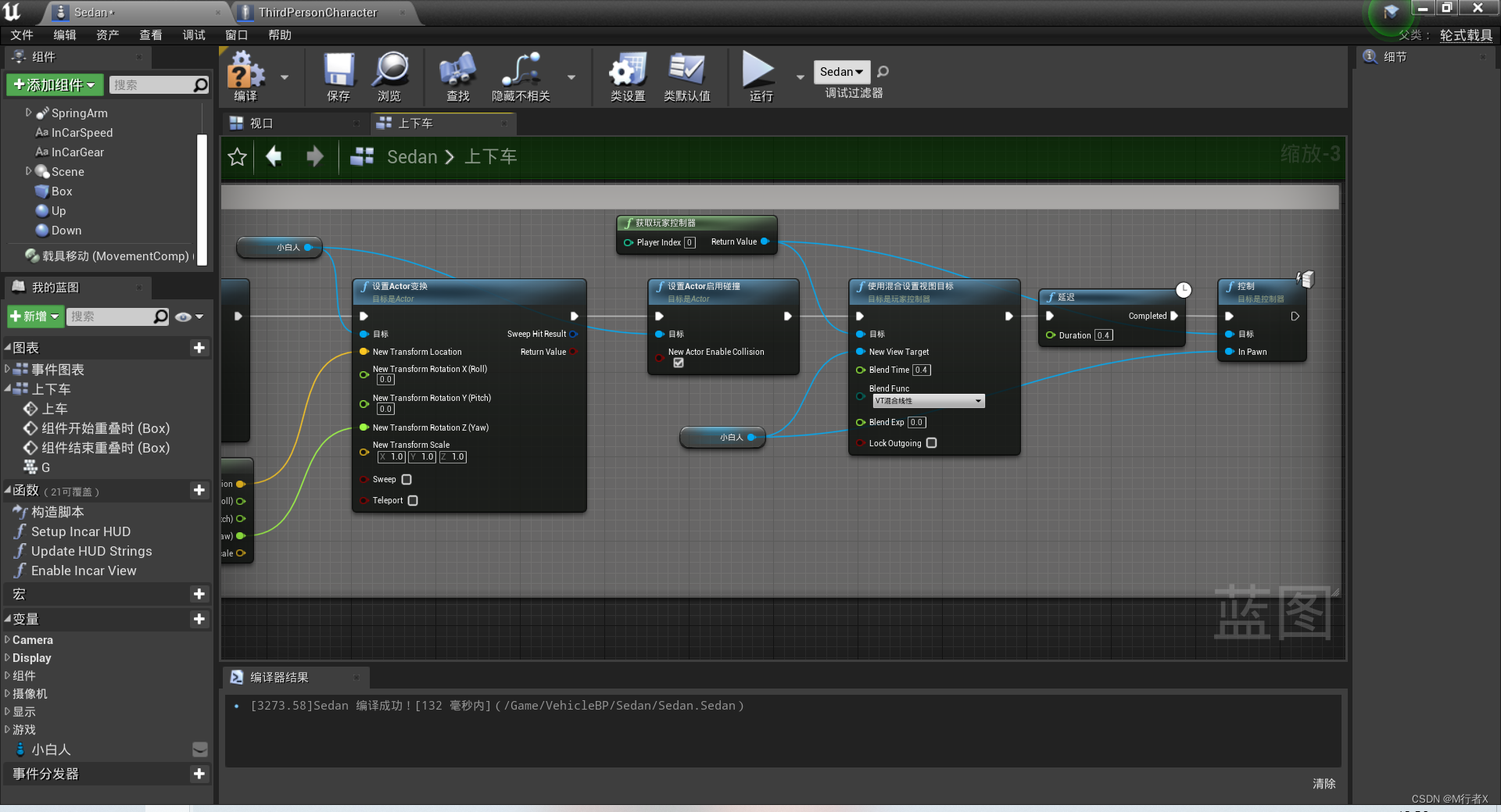Click the Unreal Engine logo icon
Image resolution: width=1501 pixels, height=812 pixels.
13,12
